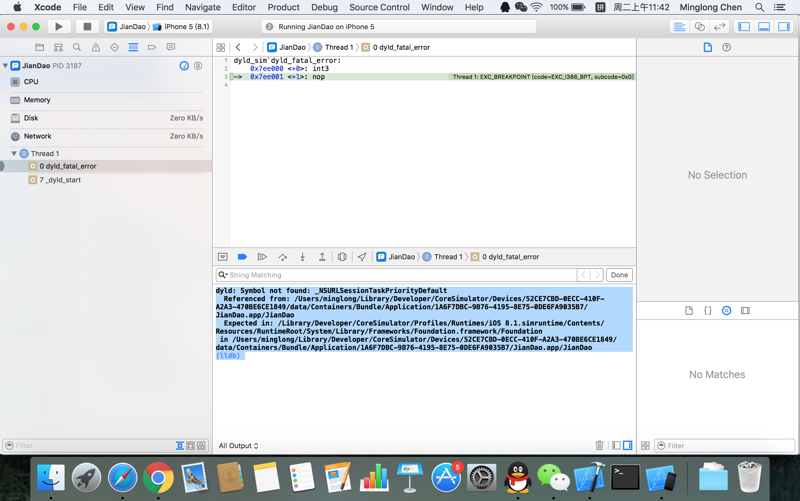Open Debug View Hierarchy
This screenshot has height=501, width=800.
(342, 257)
